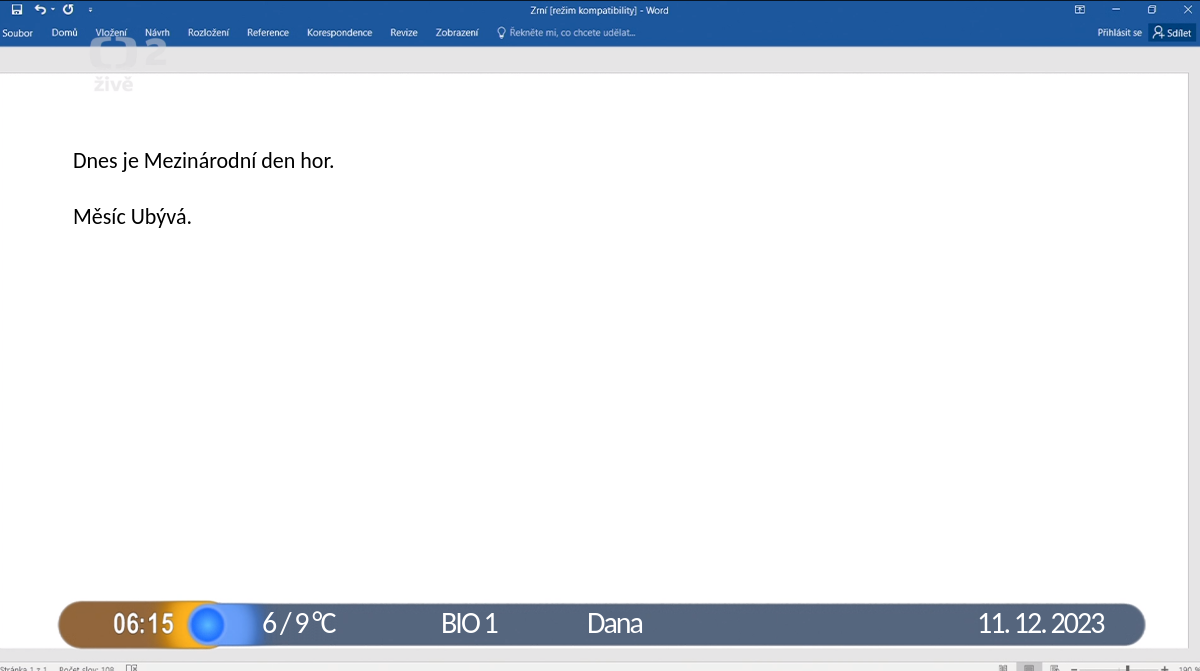Click the time 06:15 in the overlay bar

pyautogui.click(x=143, y=625)
